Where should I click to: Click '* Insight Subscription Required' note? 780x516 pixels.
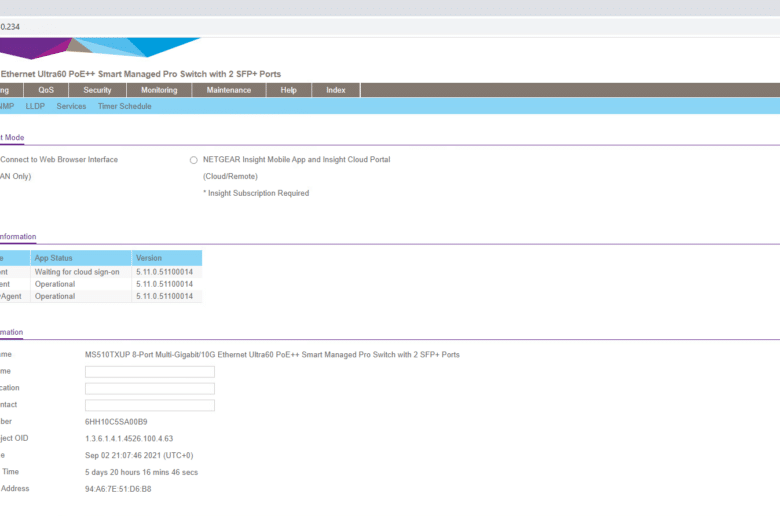coord(256,193)
